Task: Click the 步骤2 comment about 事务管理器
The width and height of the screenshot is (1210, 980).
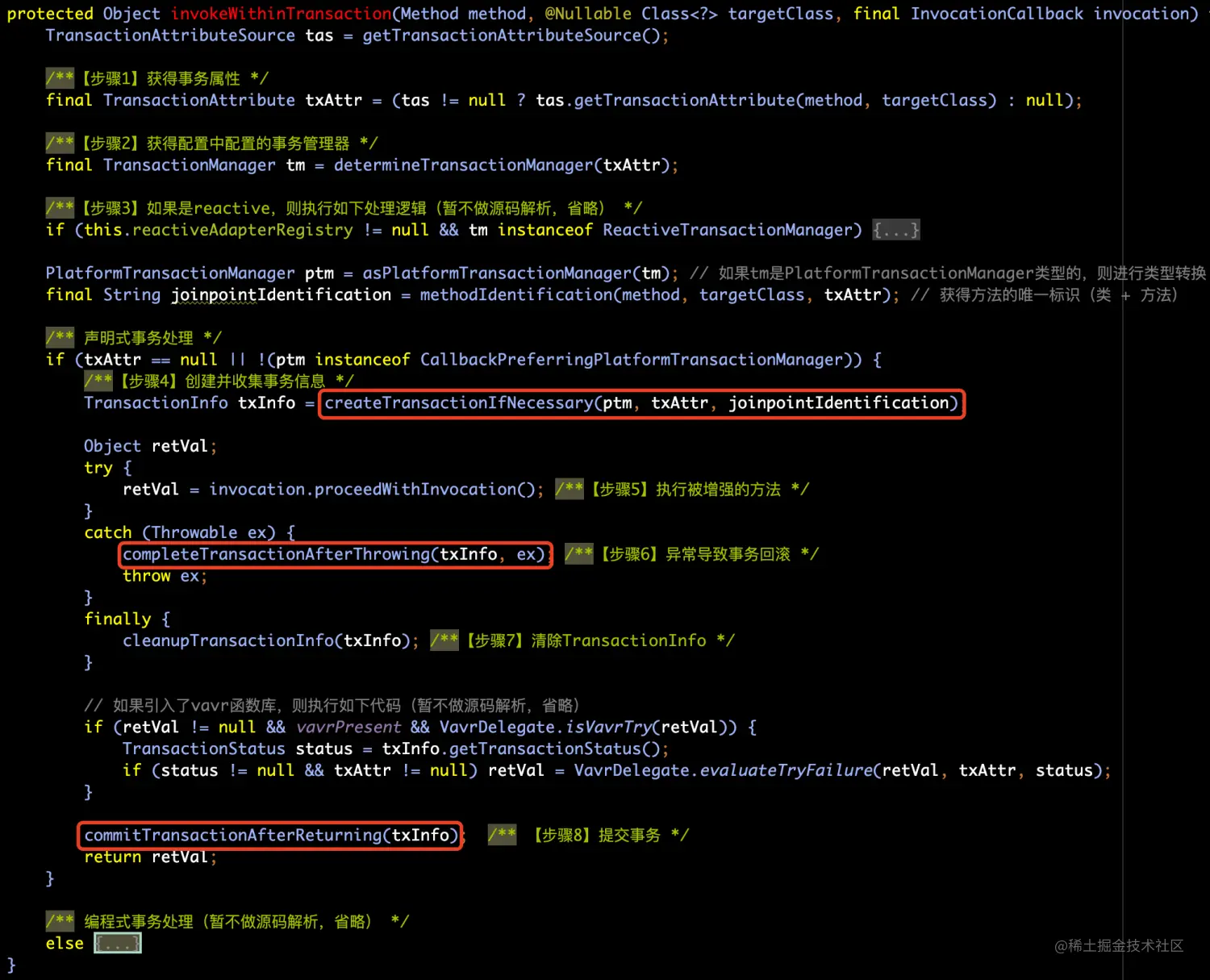Action: tap(211, 144)
